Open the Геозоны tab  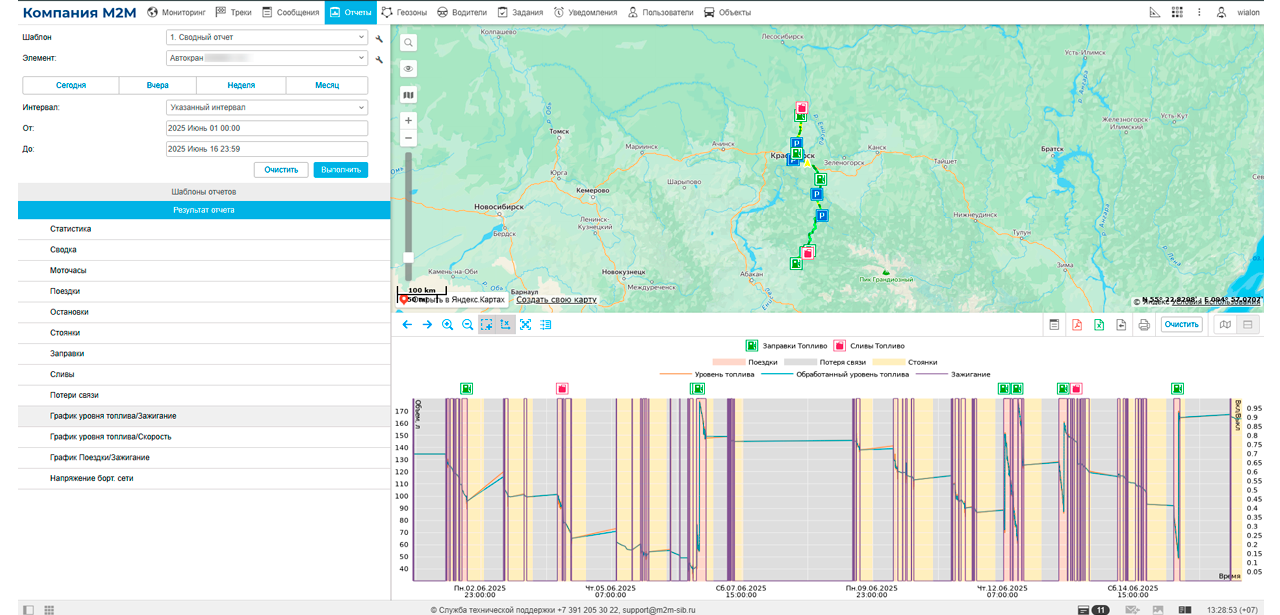[404, 12]
